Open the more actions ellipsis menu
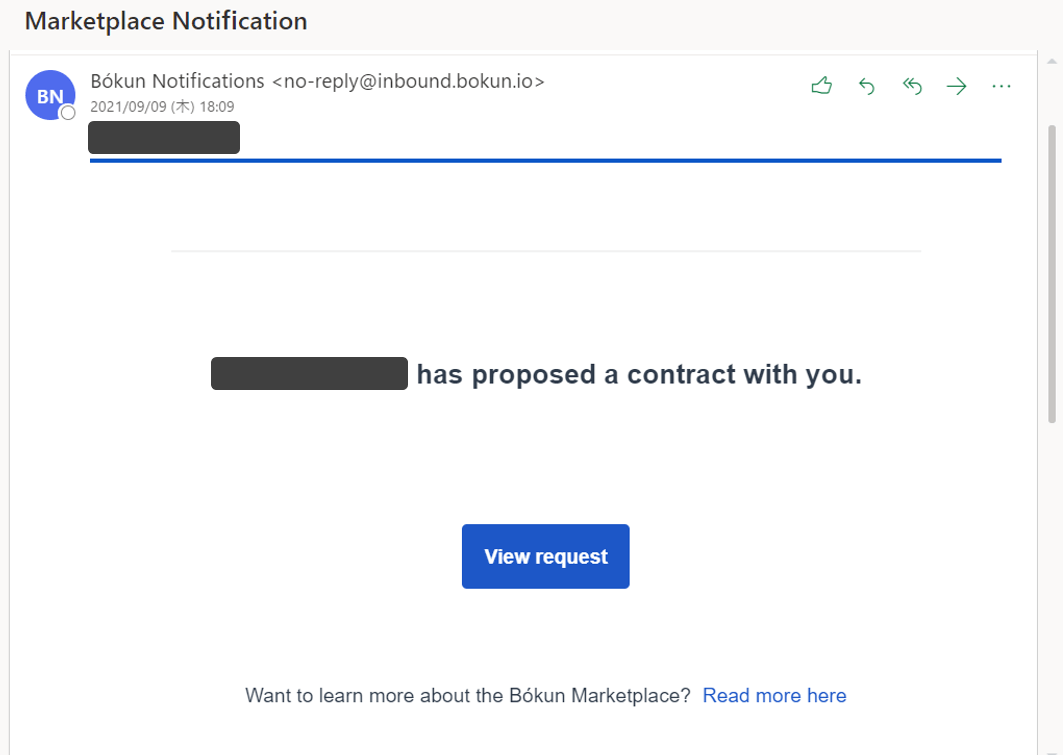This screenshot has height=755, width=1063. 1001,87
